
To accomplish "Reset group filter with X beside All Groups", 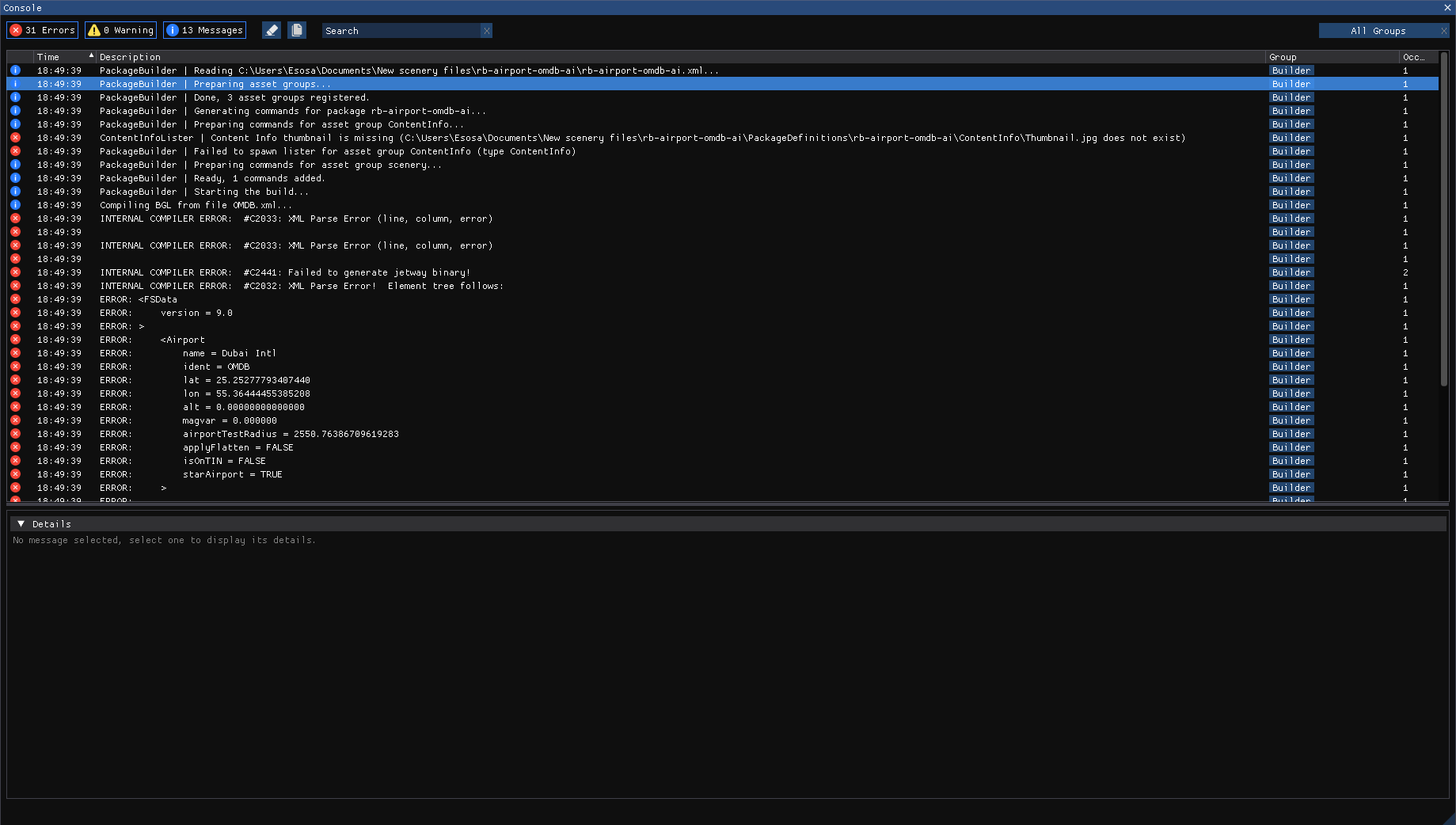I will click(x=1443, y=31).
